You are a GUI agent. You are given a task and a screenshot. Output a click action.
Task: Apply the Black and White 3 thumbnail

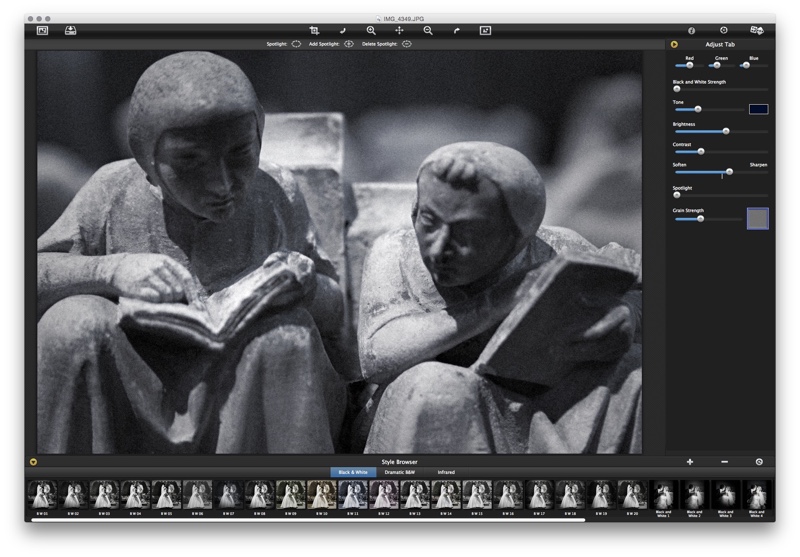pos(726,495)
